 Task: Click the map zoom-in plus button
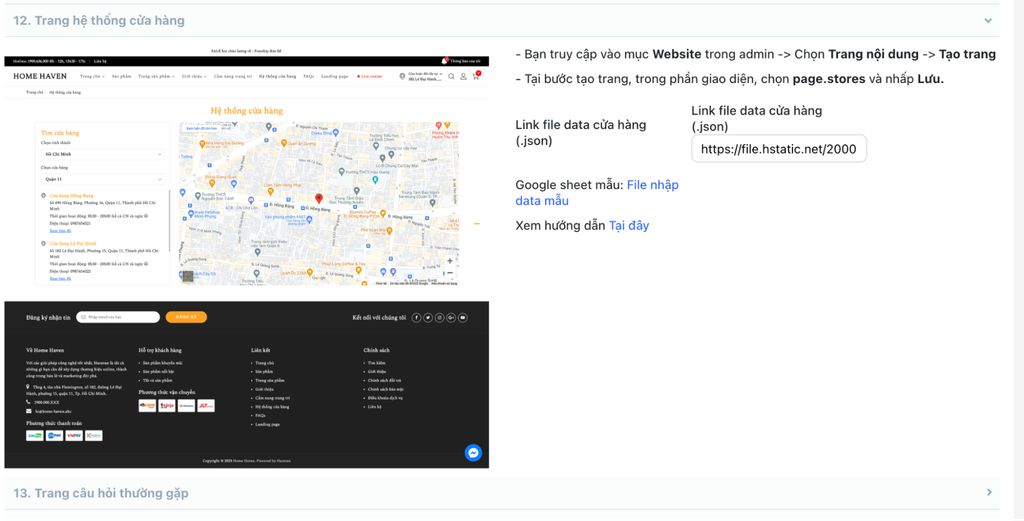click(x=449, y=261)
